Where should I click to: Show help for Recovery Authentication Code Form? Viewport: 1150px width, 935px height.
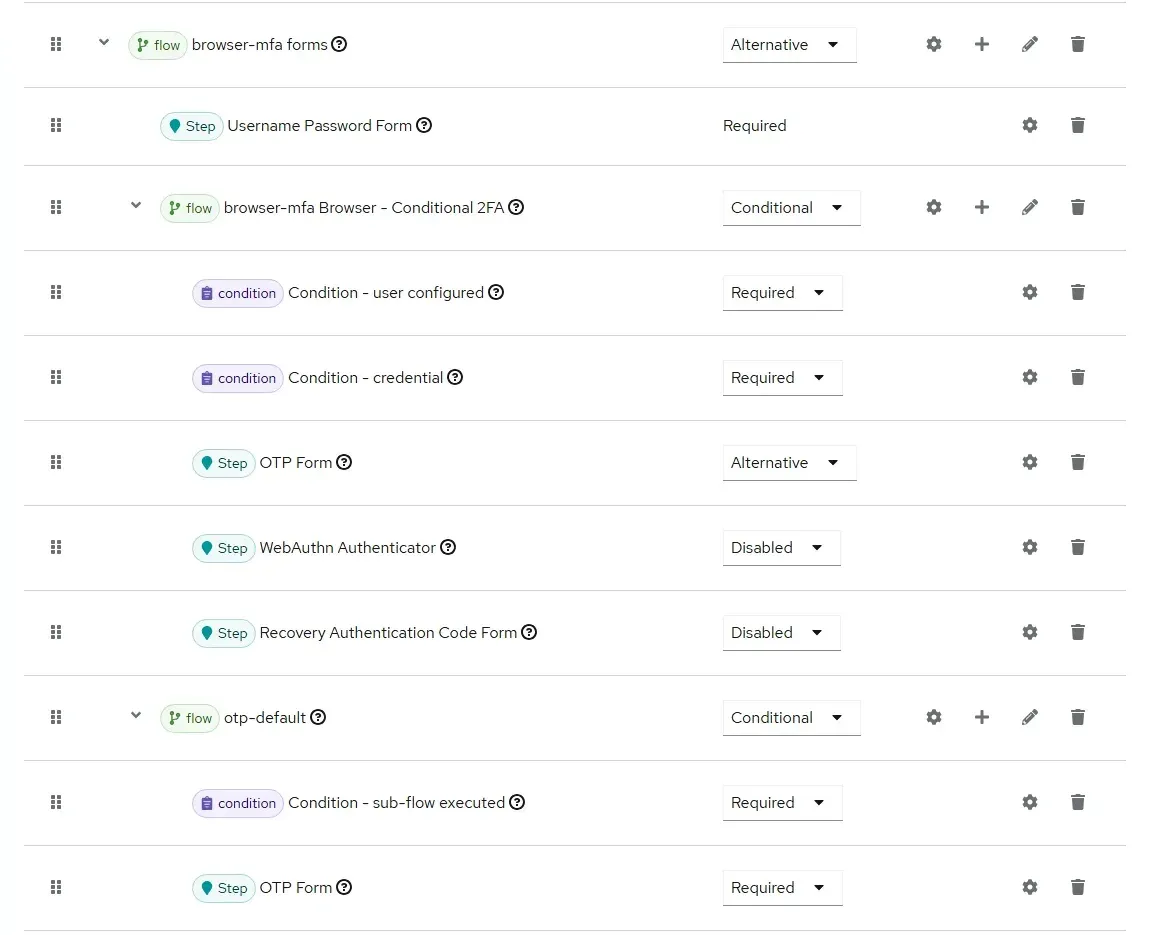[x=529, y=632]
